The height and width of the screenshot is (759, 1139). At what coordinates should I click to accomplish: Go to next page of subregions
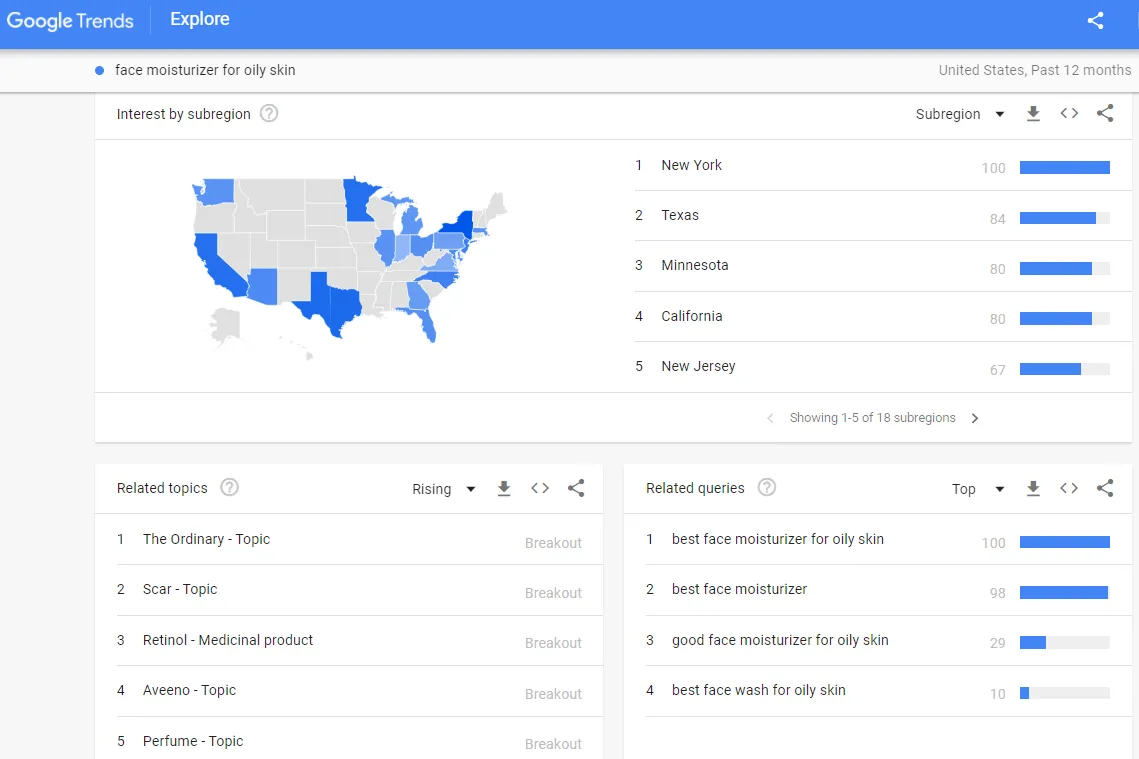coord(975,418)
